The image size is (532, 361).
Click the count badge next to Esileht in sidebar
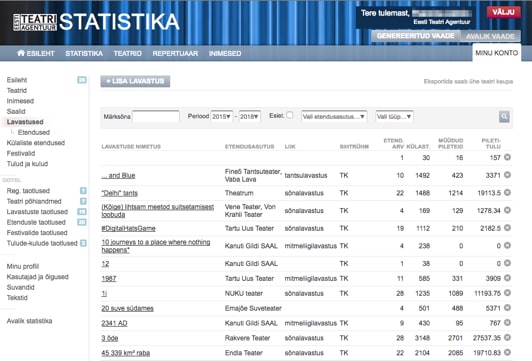pos(82,80)
